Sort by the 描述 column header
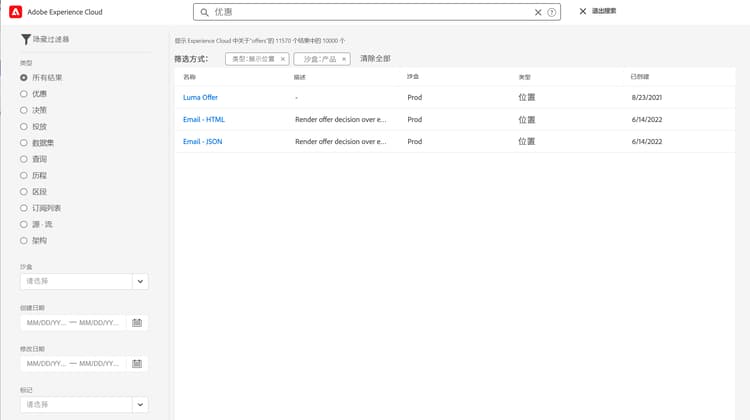 [x=299, y=77]
